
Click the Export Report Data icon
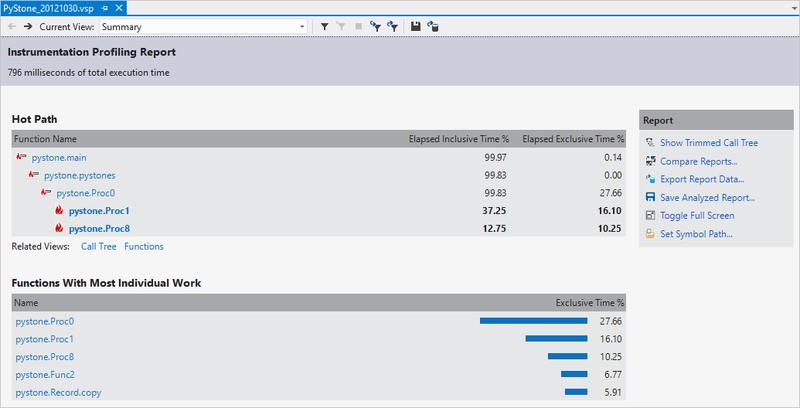[x=650, y=179]
